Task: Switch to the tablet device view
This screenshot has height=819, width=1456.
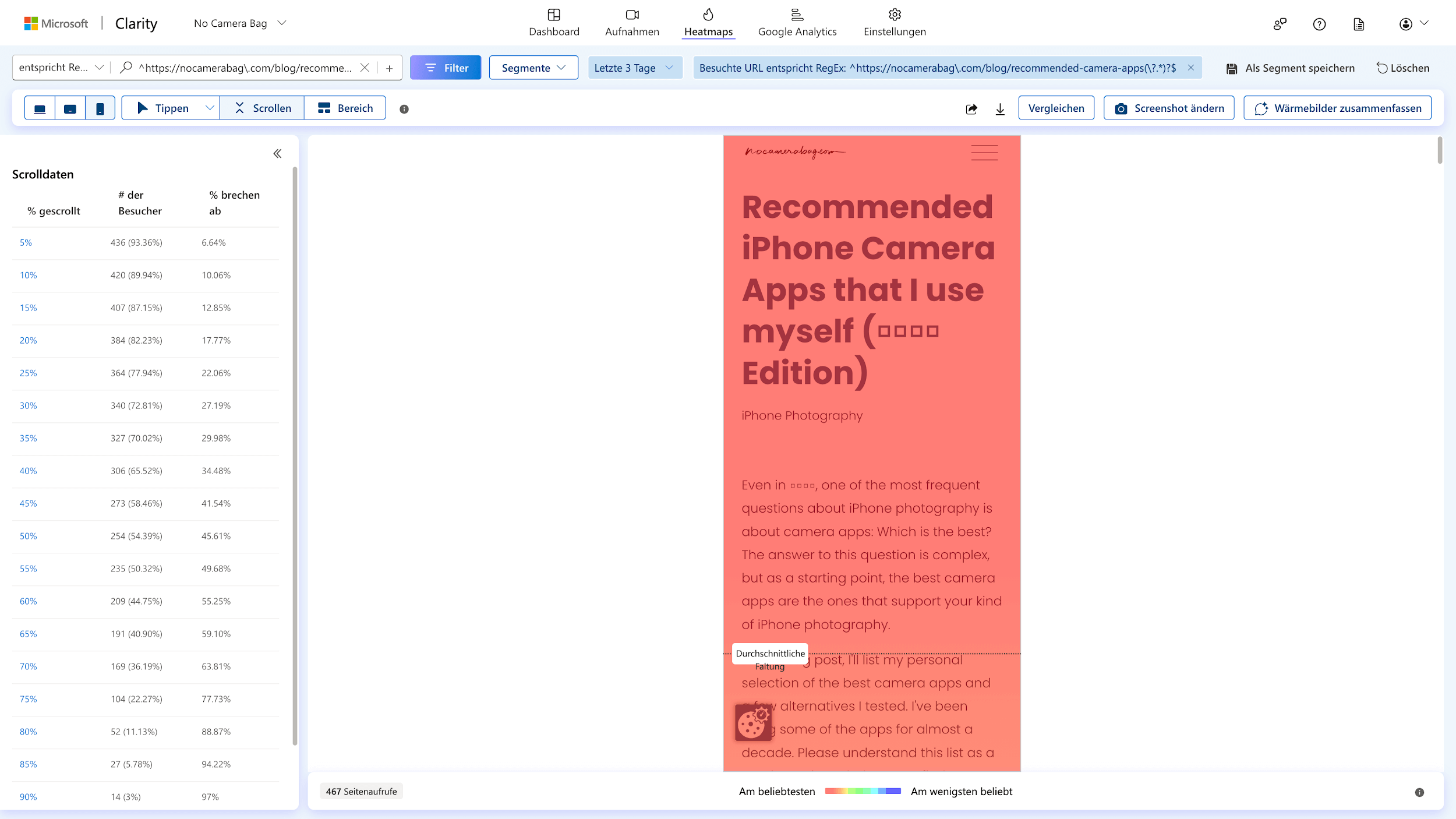Action: (70, 108)
